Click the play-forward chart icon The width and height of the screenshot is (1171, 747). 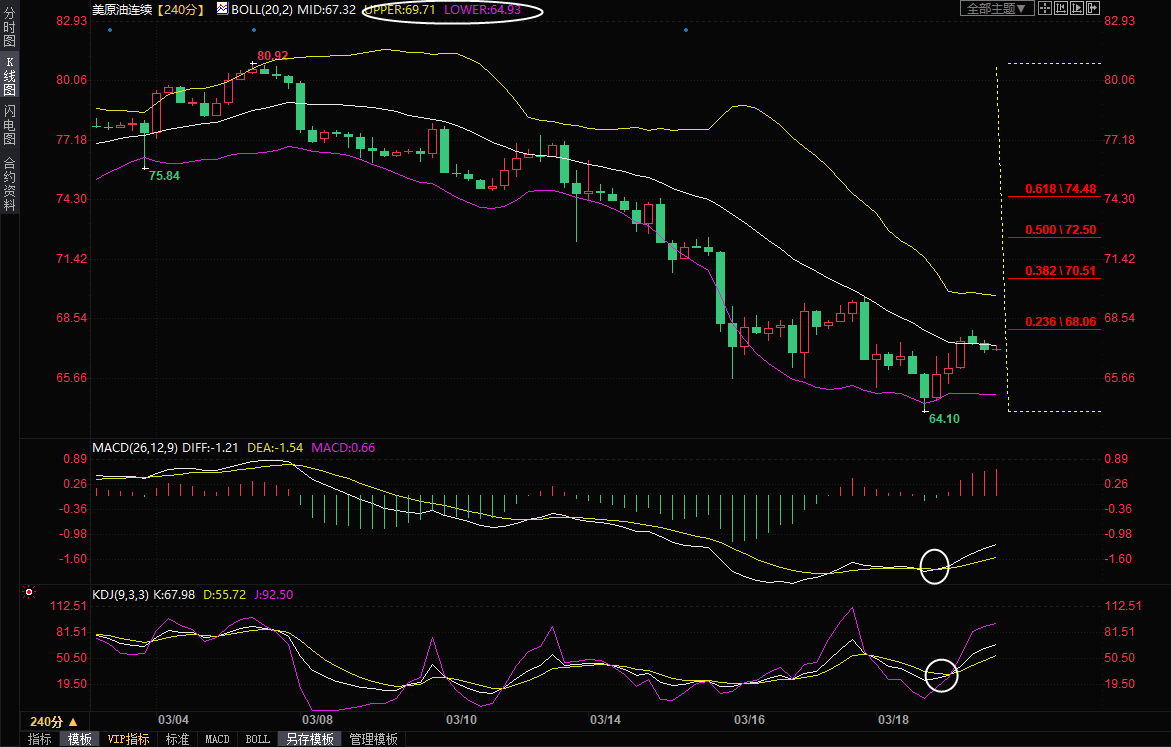1077,8
